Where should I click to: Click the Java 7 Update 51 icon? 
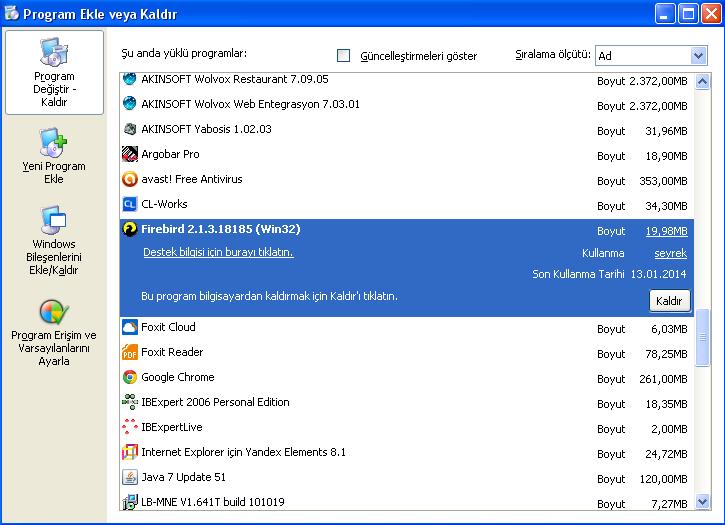(x=130, y=477)
